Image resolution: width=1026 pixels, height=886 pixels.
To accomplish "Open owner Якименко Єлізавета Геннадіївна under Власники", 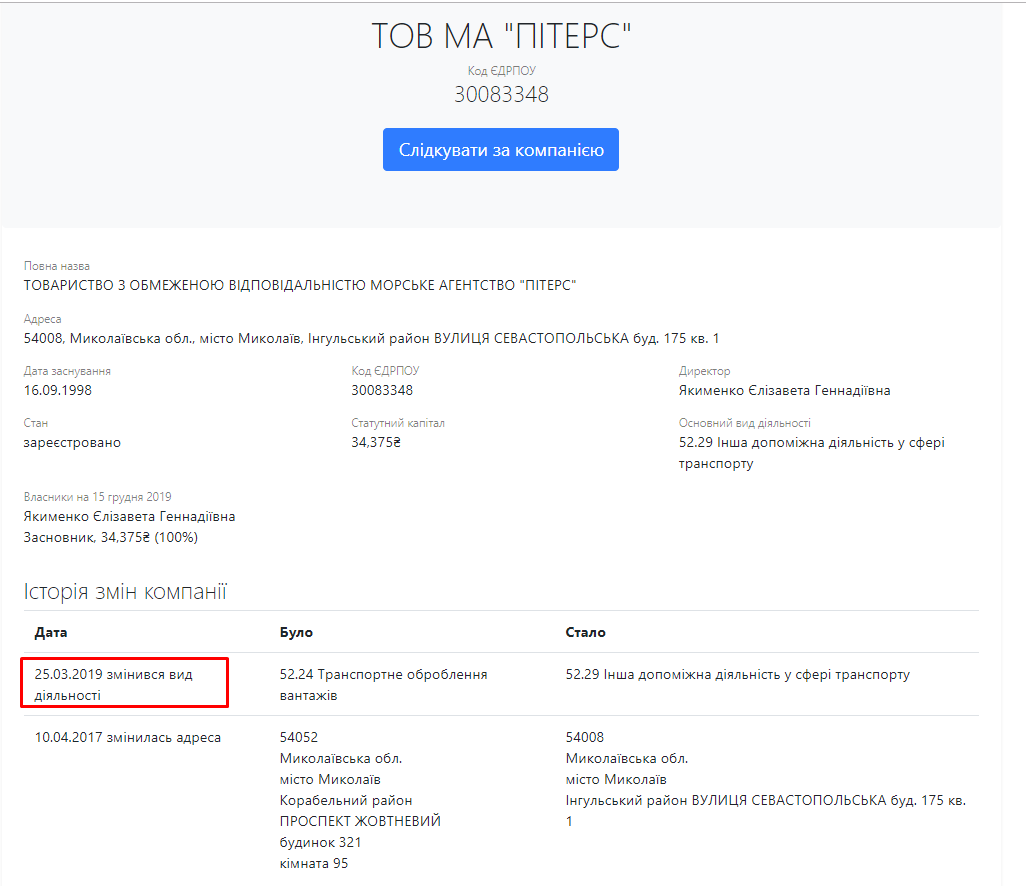I will [129, 516].
